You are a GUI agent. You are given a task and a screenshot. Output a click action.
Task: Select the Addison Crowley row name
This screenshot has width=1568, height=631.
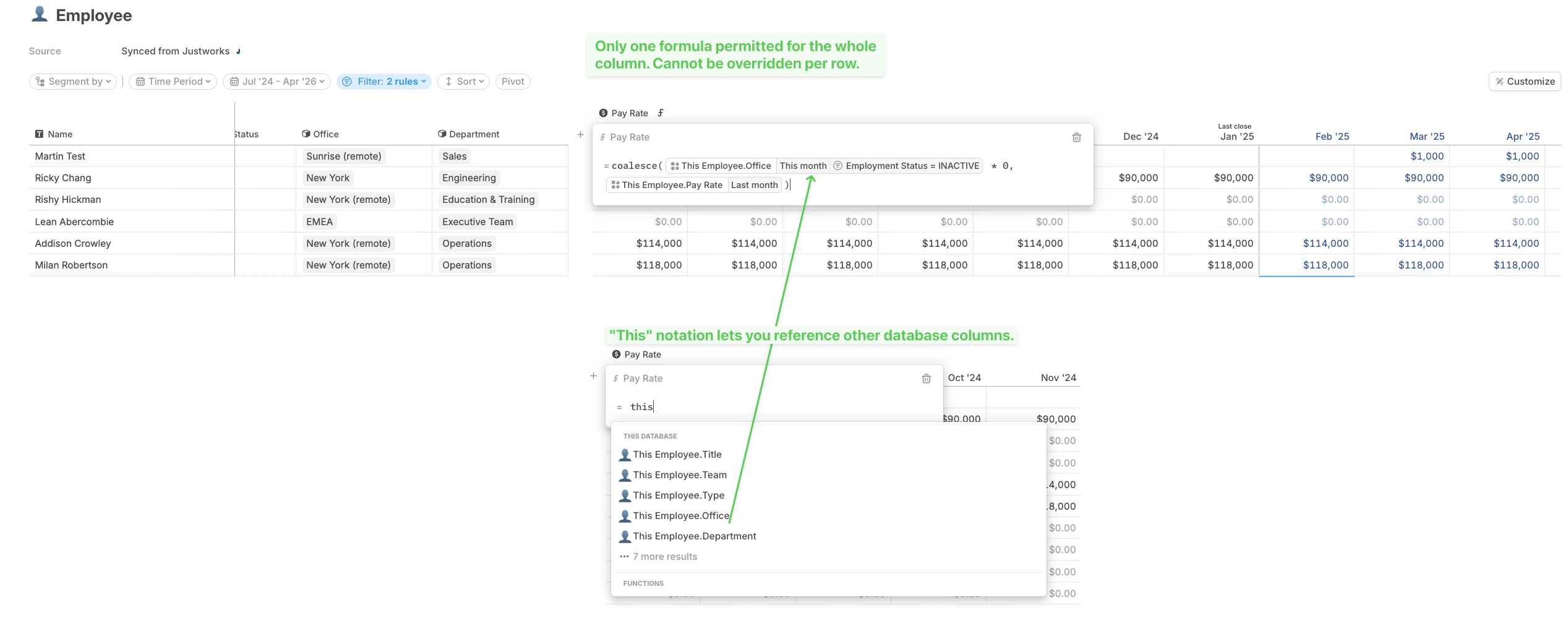tap(73, 244)
